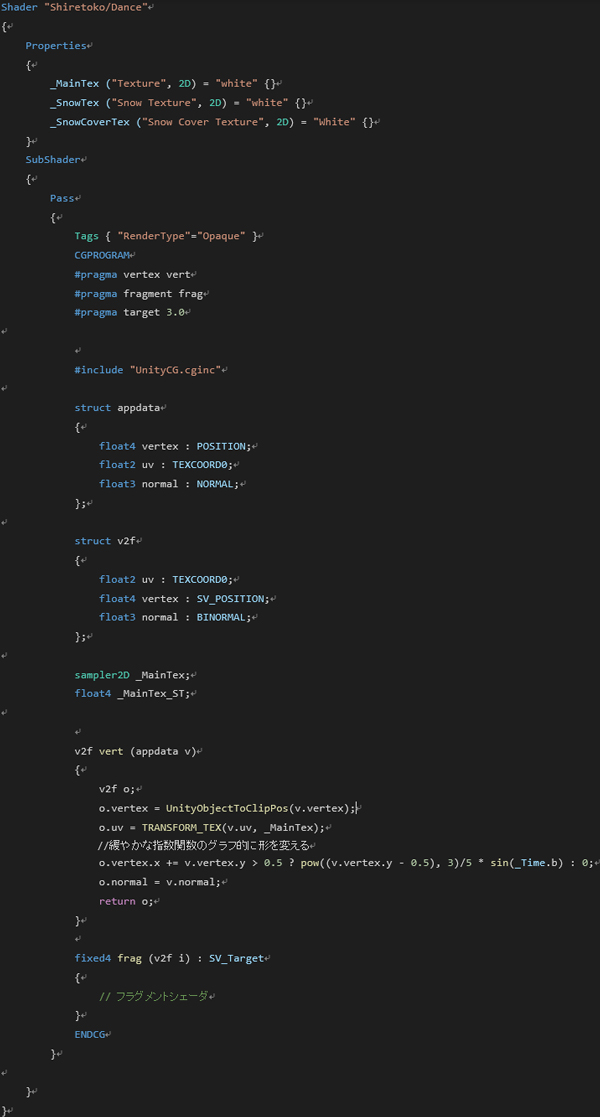
Task: Click the #pragma target 3.0 line
Action: click(x=130, y=312)
